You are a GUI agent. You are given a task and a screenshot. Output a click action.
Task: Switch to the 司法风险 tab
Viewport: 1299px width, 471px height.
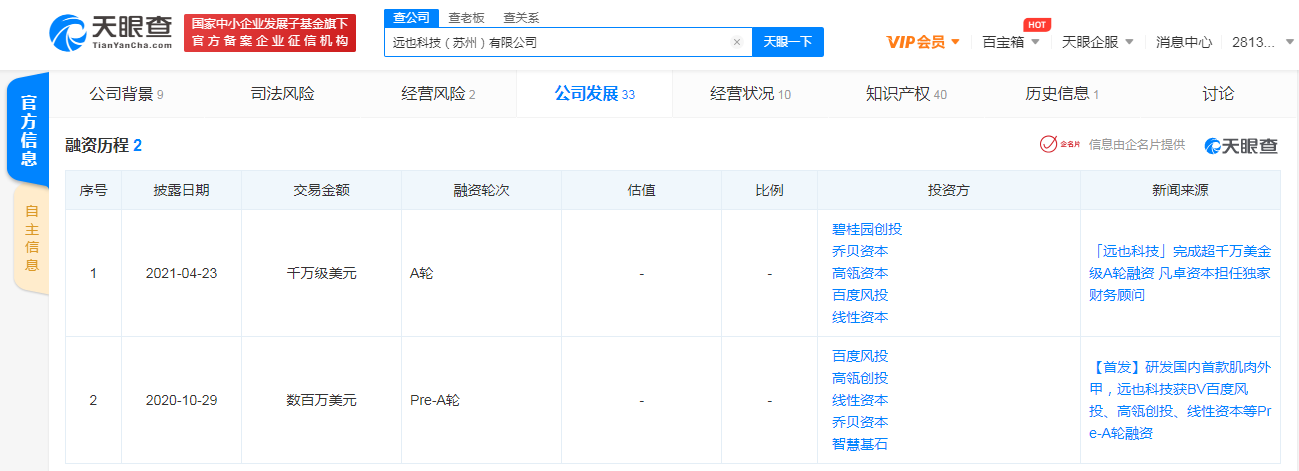[x=282, y=94]
